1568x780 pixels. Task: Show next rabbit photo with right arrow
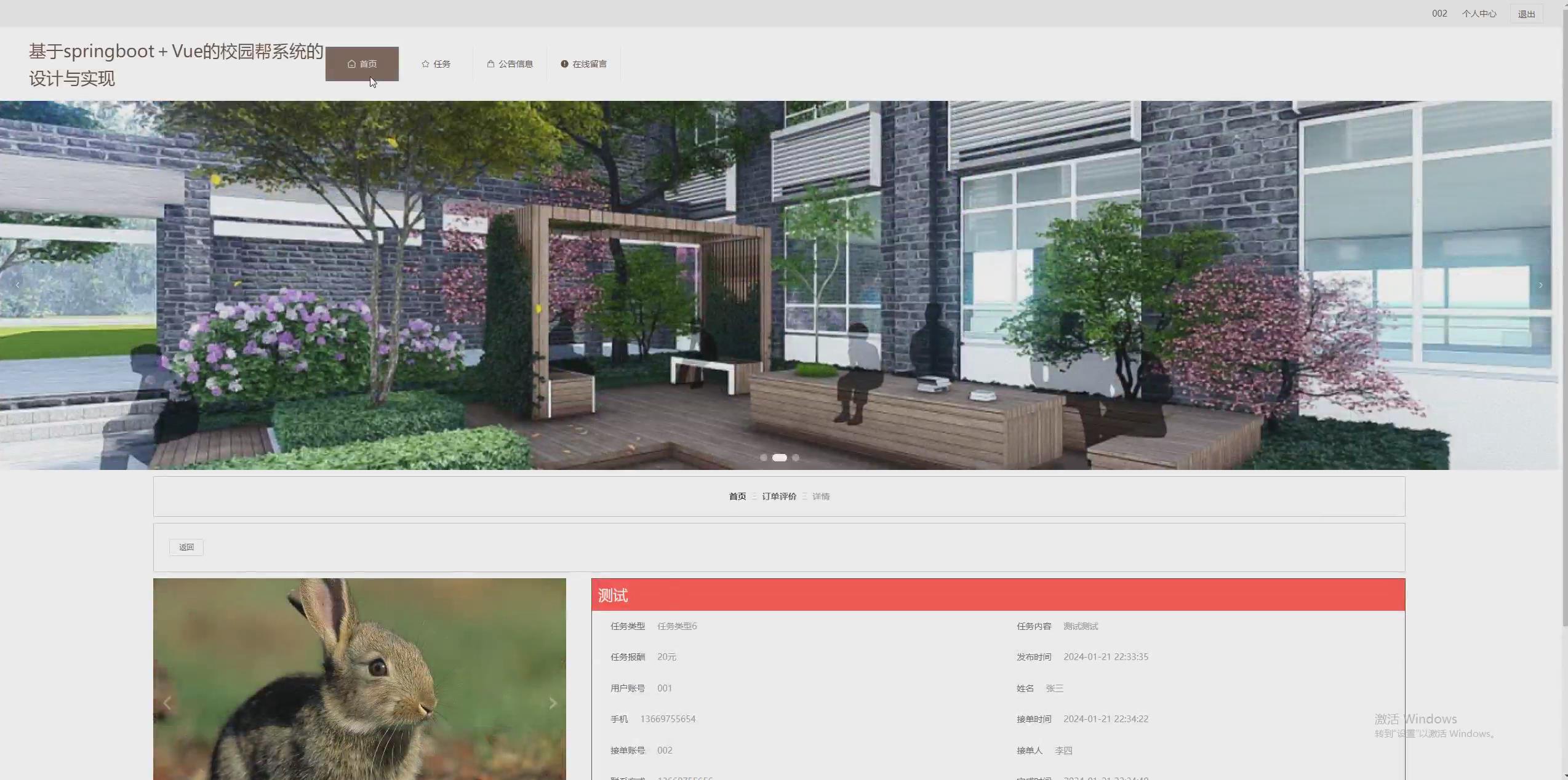pos(553,703)
